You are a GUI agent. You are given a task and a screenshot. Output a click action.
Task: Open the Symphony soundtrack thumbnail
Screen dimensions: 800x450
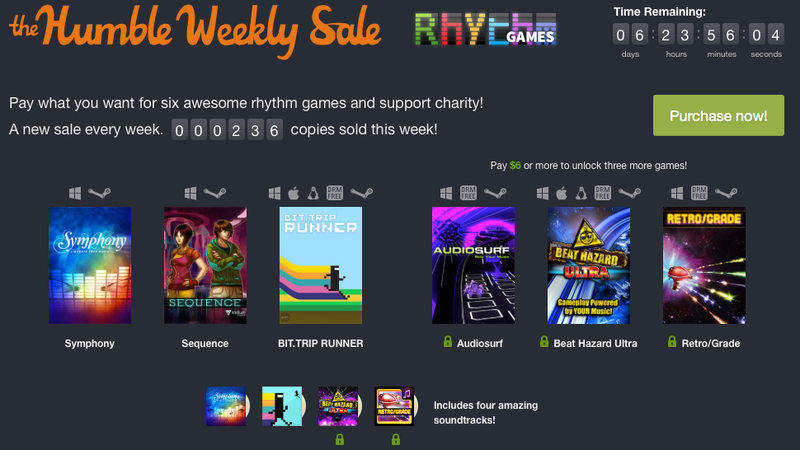pyautogui.click(x=226, y=406)
